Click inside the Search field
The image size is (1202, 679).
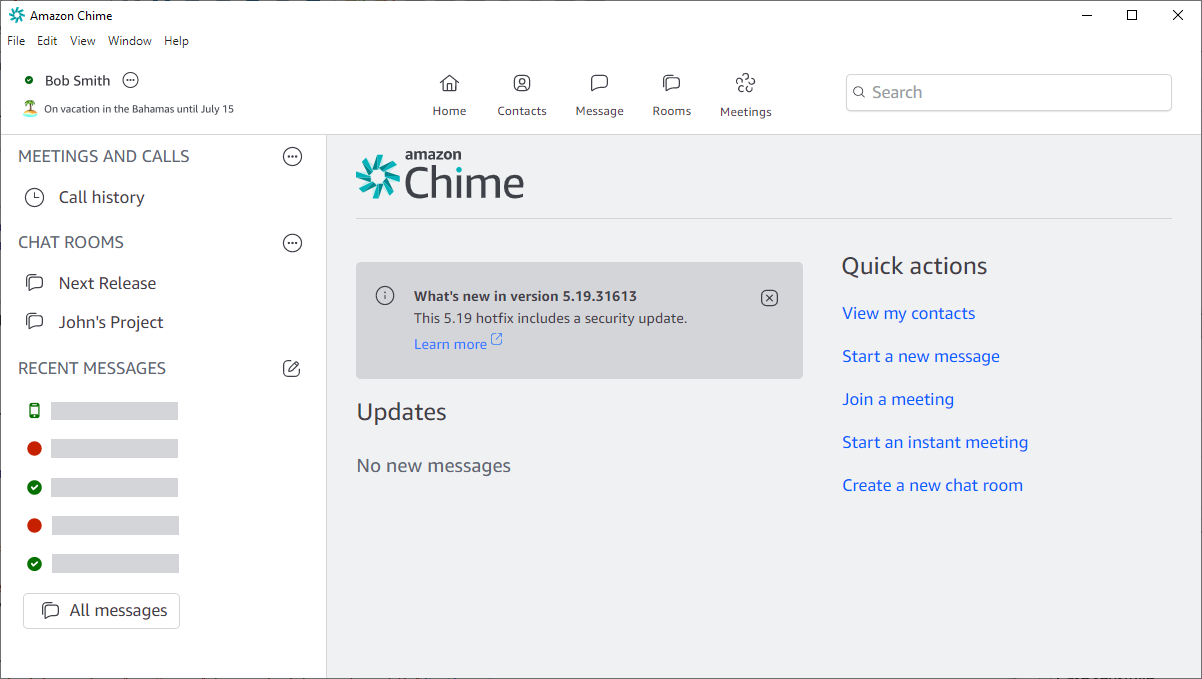coord(1008,92)
